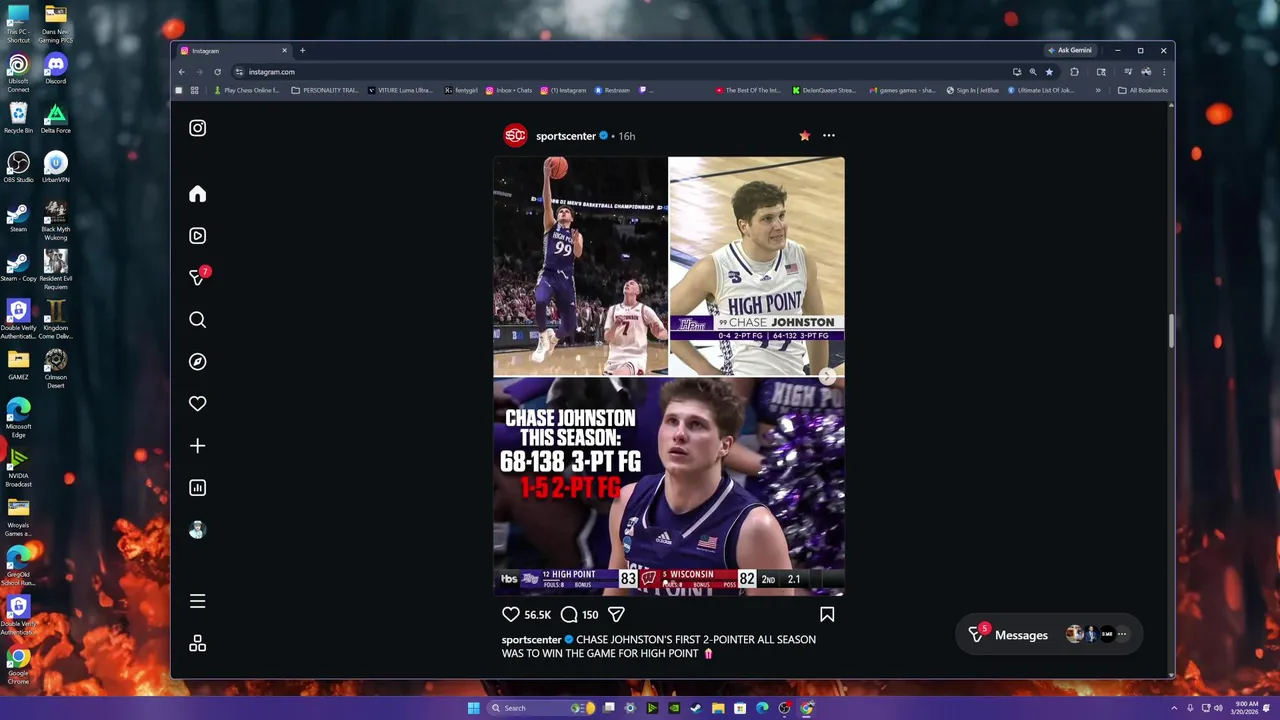Select the Instagram browser tab
Screen dimensions: 1280x720
(234, 50)
